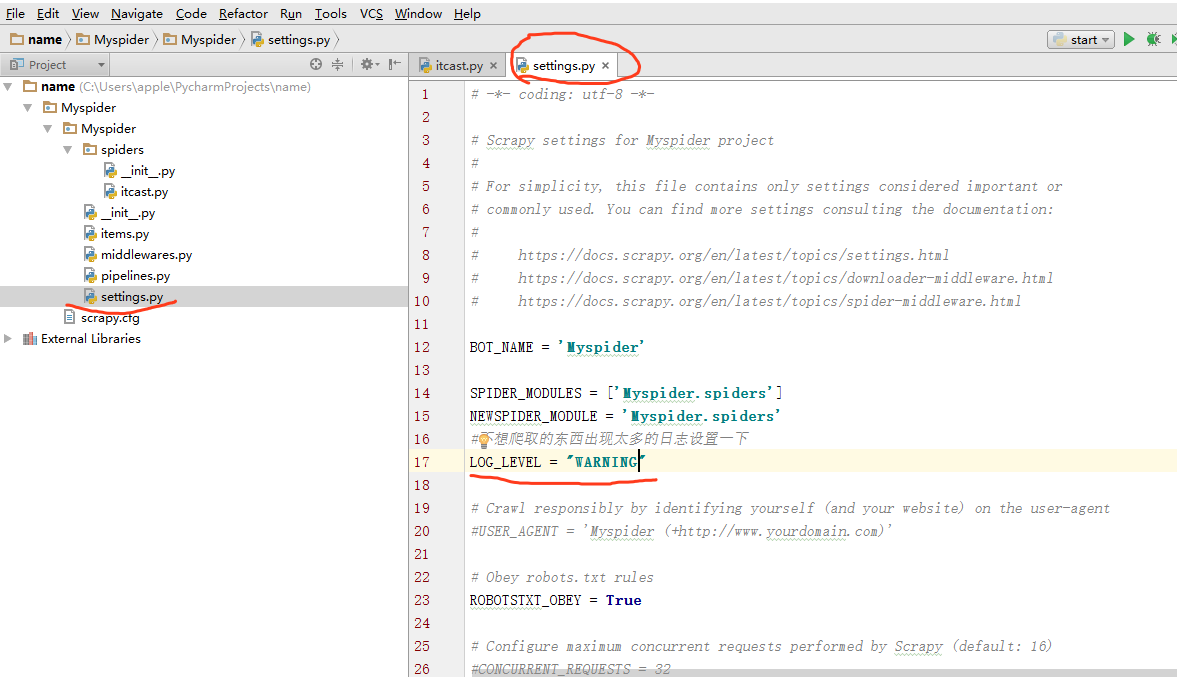Collapse the 'name' root project node
The height and width of the screenshot is (677, 1177).
pyautogui.click(x=8, y=86)
